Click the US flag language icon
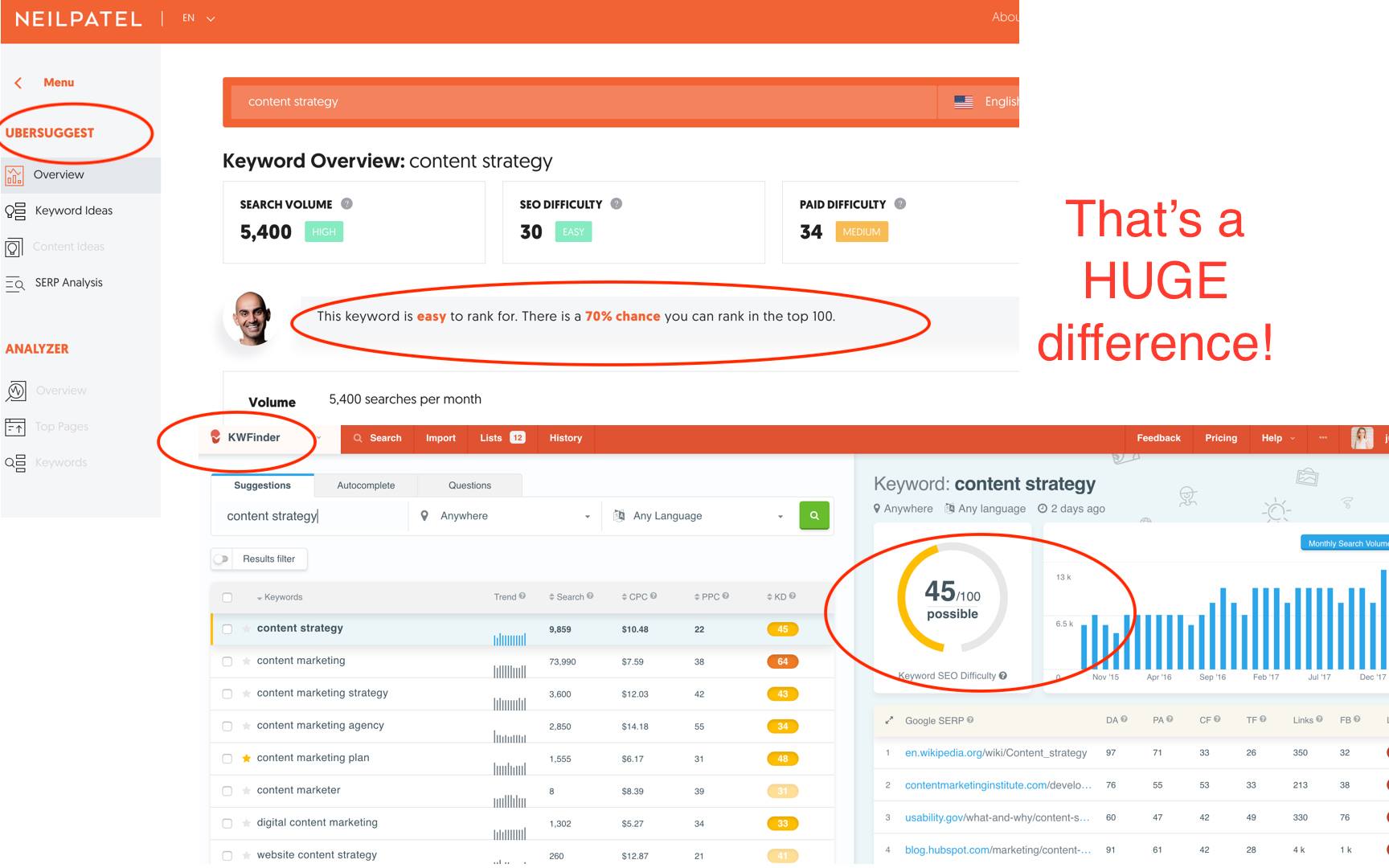Screen dimensions: 1389x868 point(963,101)
